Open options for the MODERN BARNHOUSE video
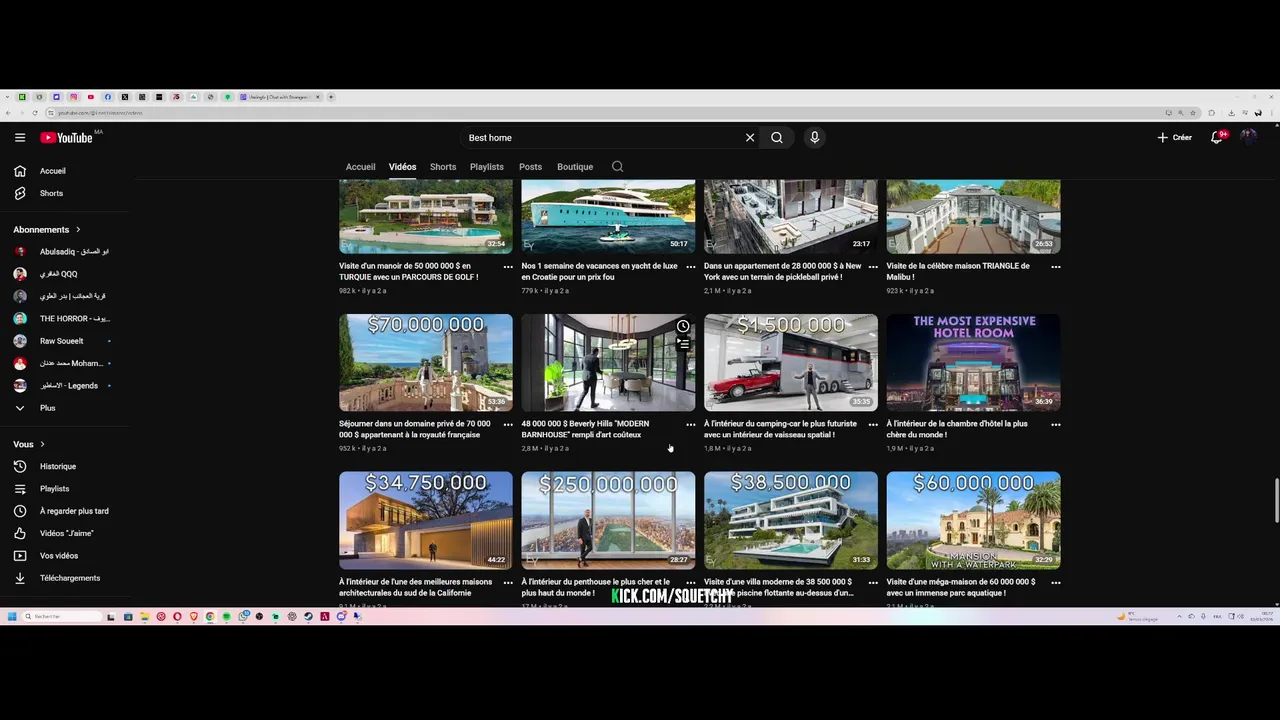The height and width of the screenshot is (720, 1280). (x=691, y=425)
